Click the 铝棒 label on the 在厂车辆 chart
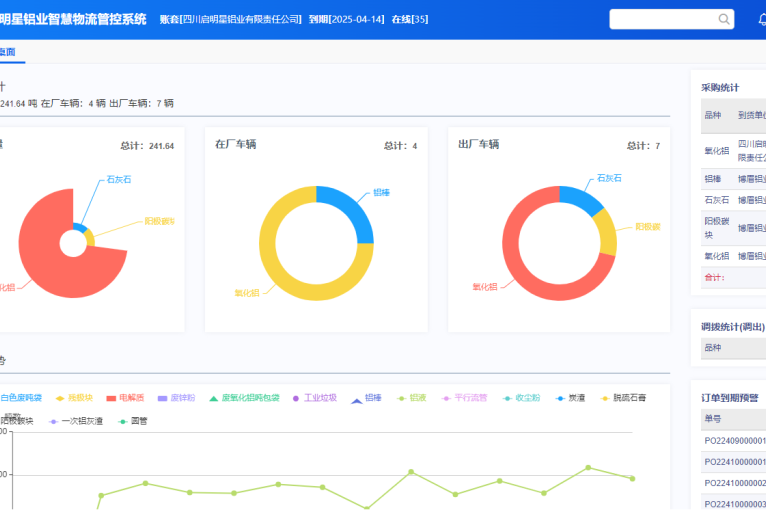This screenshot has width=766, height=510. [382, 192]
